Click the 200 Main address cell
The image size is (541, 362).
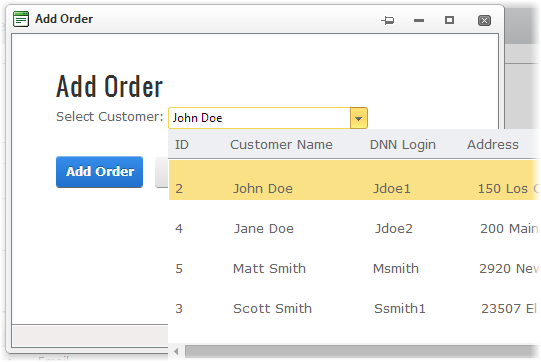(x=509, y=229)
